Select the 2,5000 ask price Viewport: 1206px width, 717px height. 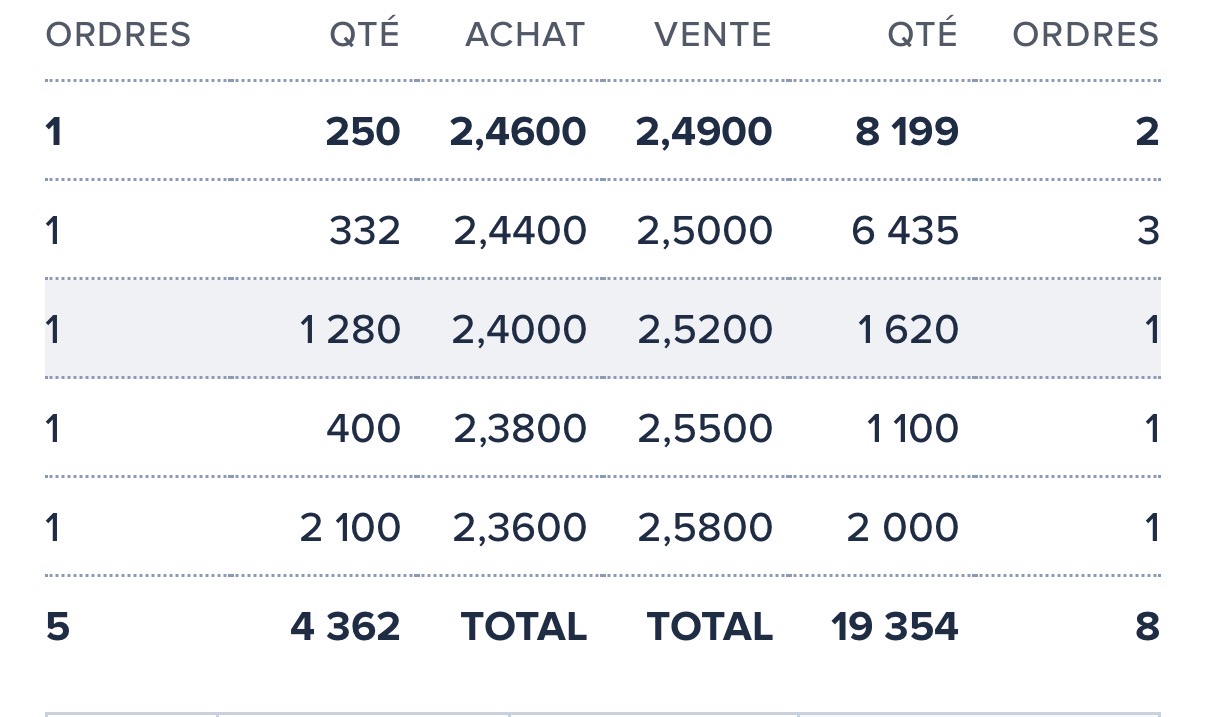(705, 231)
